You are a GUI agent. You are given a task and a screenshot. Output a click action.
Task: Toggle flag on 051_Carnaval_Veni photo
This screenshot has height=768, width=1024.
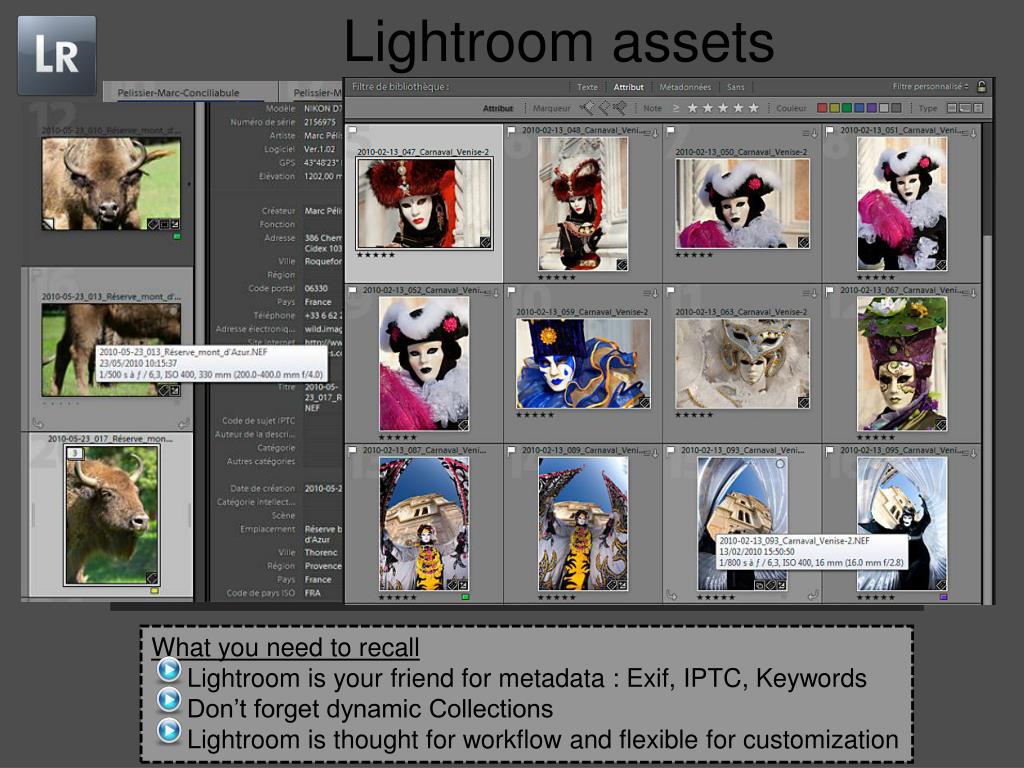829,131
